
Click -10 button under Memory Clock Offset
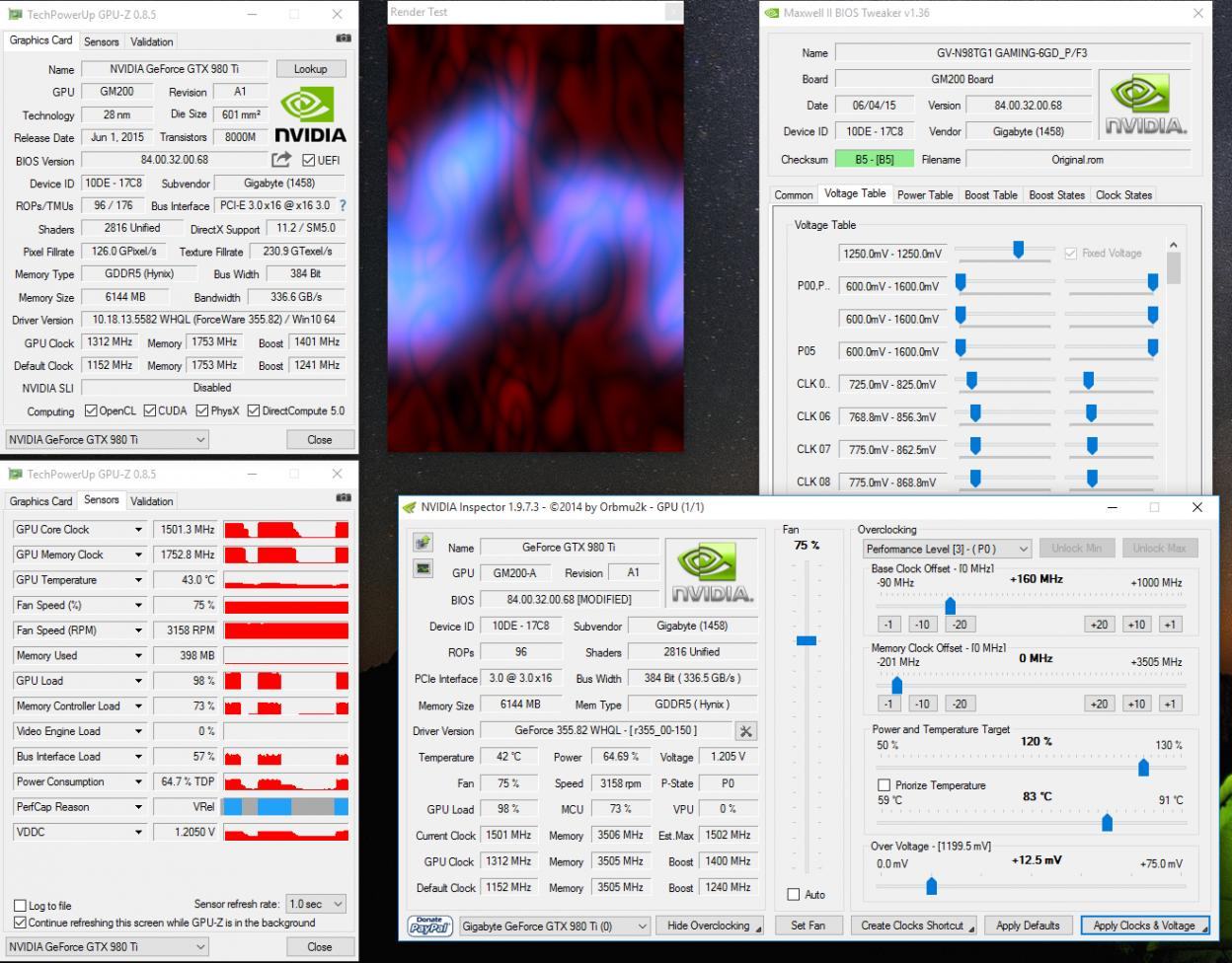point(922,704)
